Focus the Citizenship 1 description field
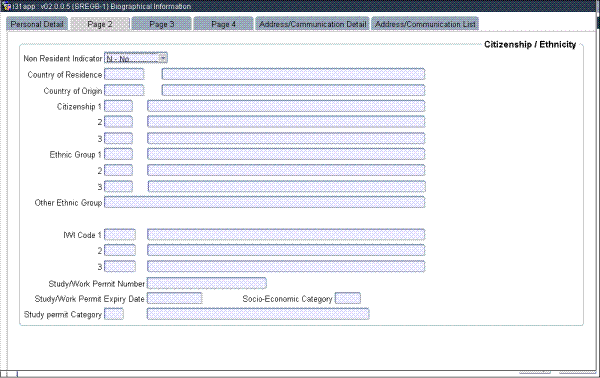 (286, 106)
